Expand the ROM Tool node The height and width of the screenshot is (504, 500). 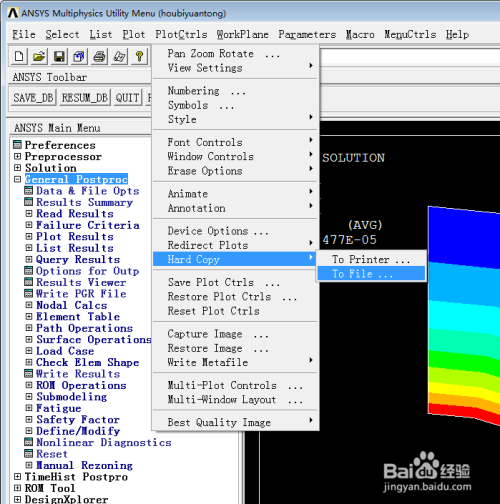(17, 488)
